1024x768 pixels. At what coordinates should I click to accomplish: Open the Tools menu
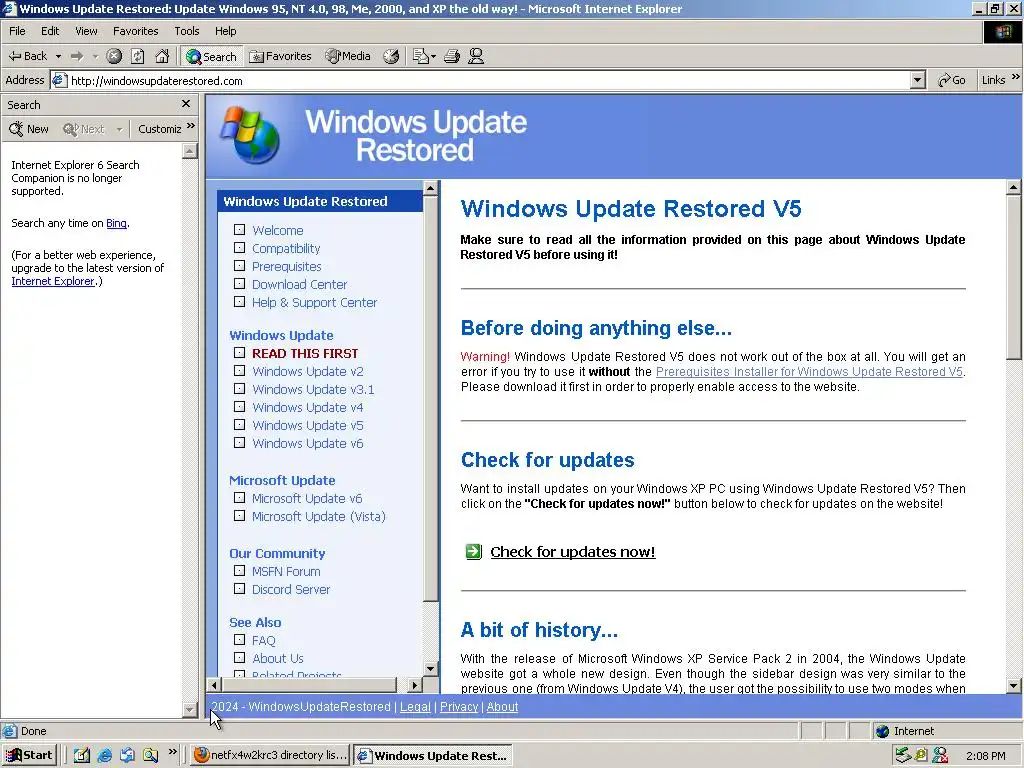[x=186, y=31]
